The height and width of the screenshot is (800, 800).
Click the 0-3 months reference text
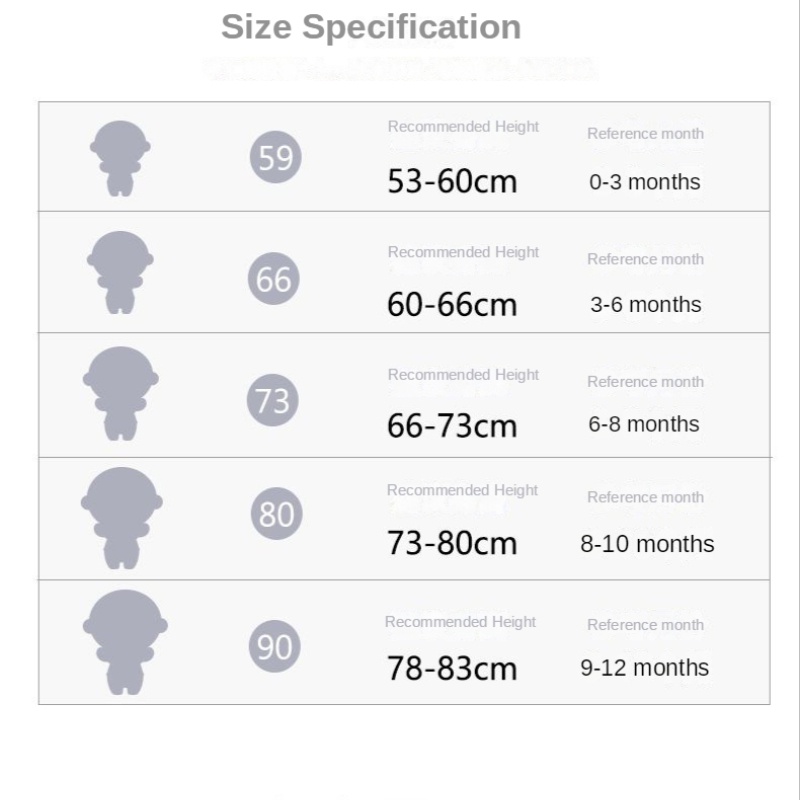click(645, 182)
